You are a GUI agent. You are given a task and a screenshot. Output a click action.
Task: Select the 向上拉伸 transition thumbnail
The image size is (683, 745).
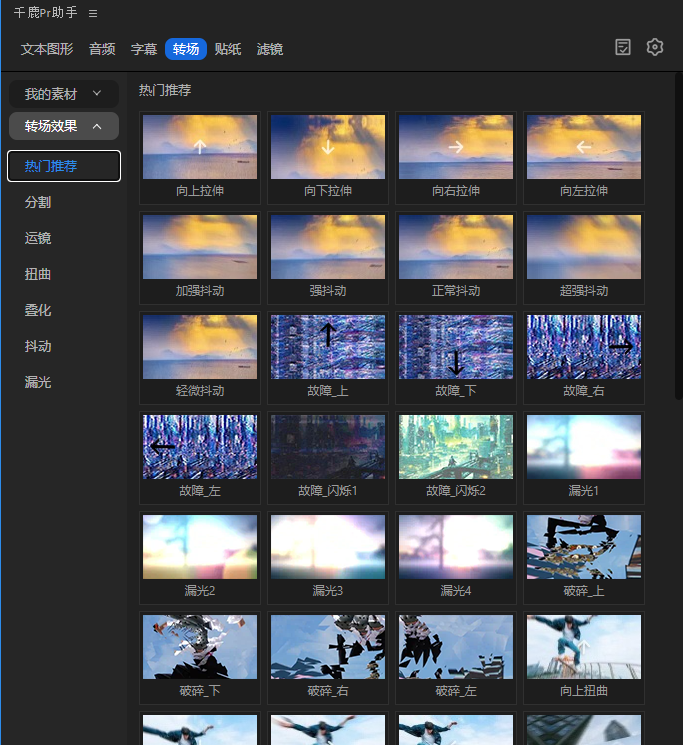click(200, 147)
